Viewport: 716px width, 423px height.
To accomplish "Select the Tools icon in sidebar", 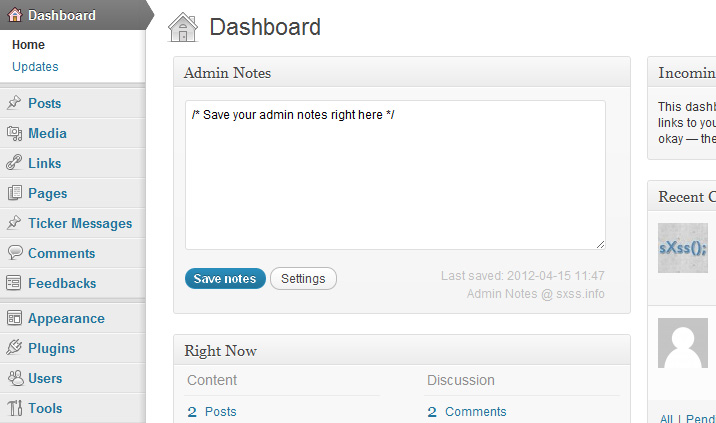I will tap(15, 408).
